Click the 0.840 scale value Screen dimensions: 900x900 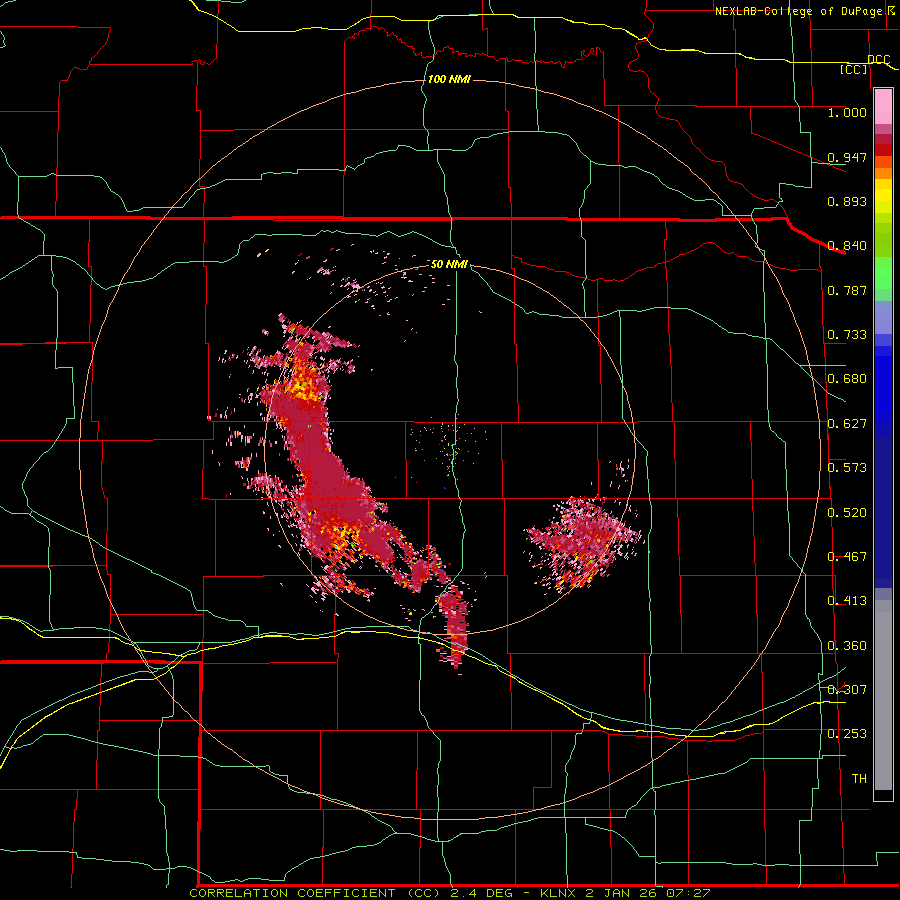click(x=847, y=246)
